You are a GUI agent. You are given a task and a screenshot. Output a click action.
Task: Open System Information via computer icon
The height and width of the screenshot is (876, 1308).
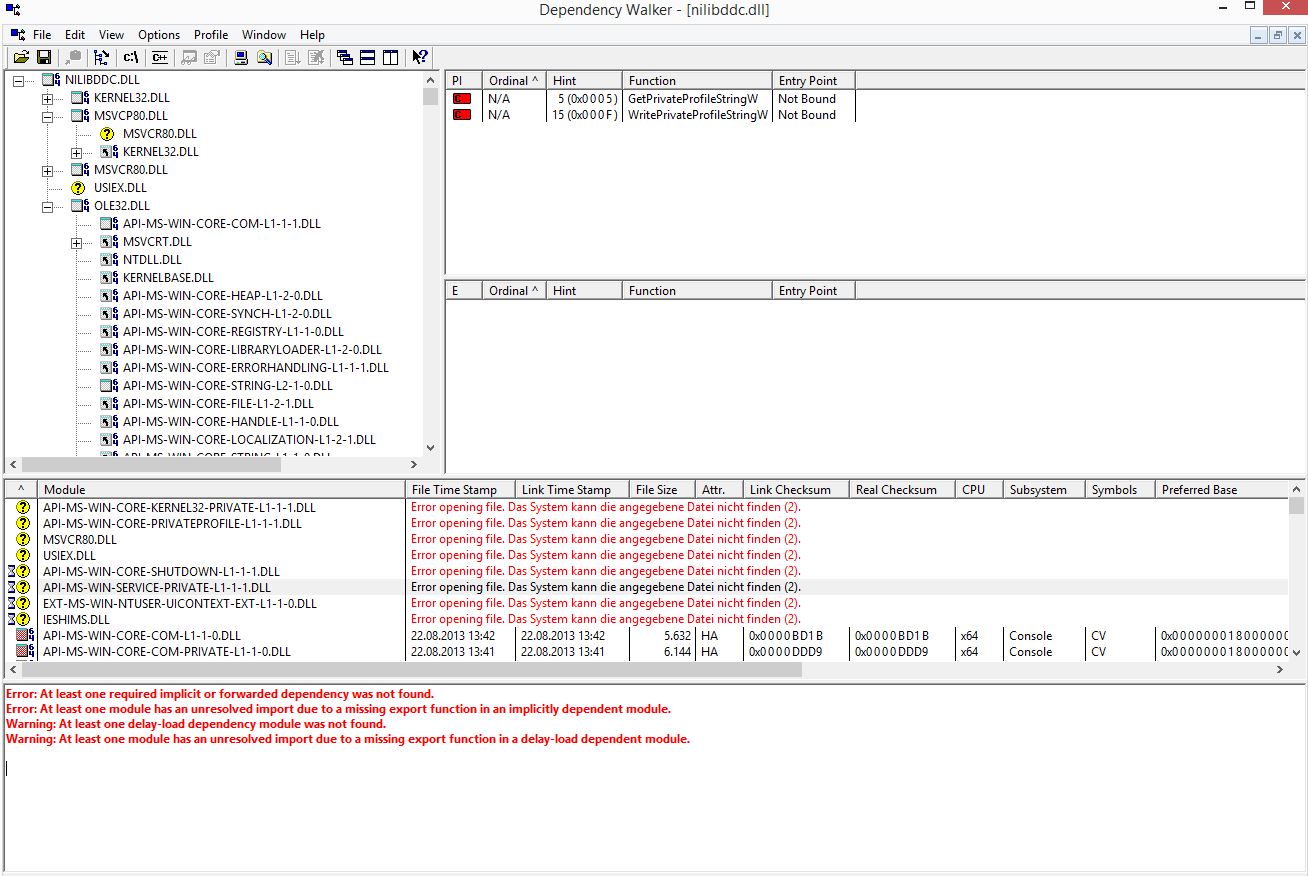tap(241, 58)
